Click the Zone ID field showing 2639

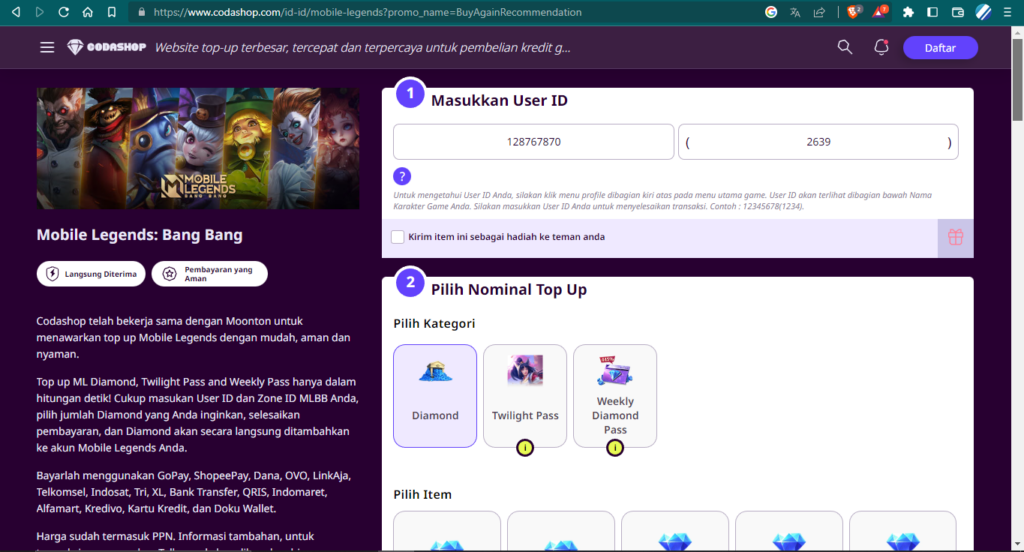point(818,142)
